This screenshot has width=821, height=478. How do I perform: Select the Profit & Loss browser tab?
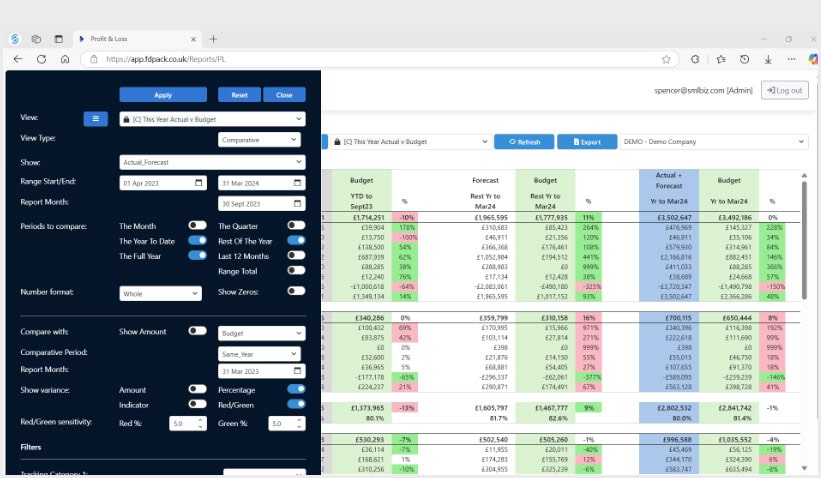point(137,39)
